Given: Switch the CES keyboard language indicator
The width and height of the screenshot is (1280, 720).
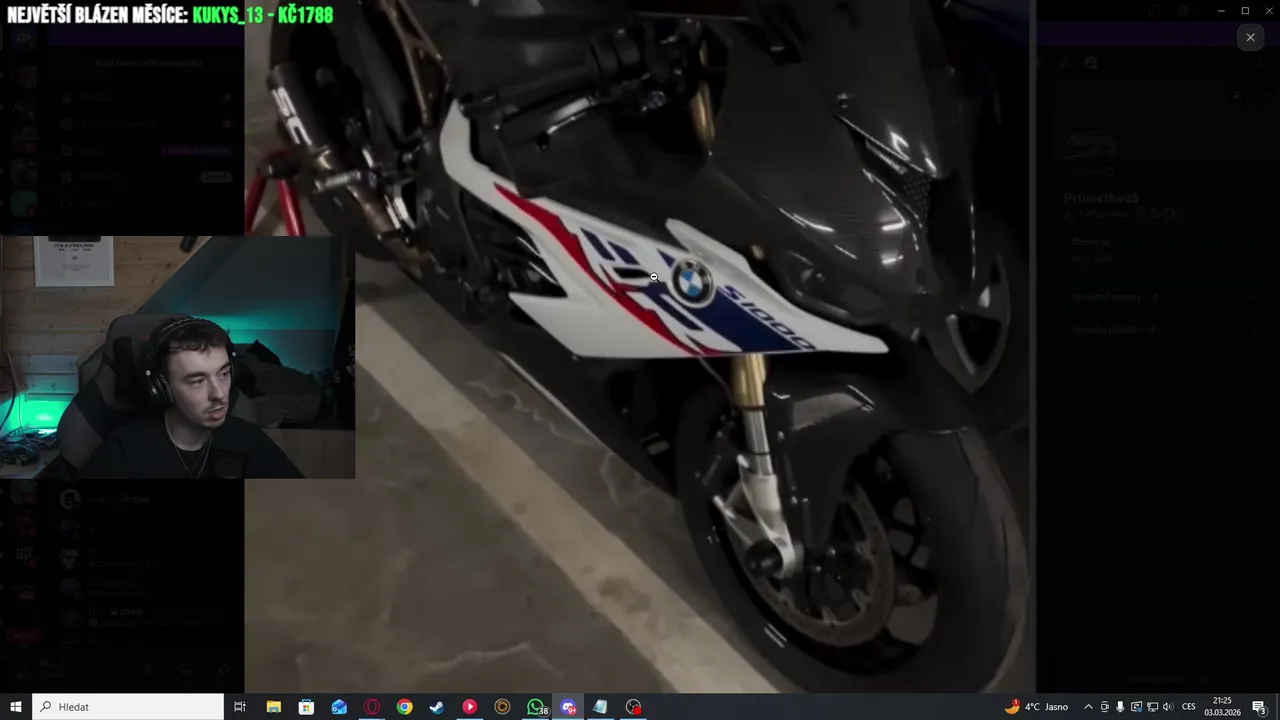Looking at the screenshot, I should pyautogui.click(x=1189, y=707).
